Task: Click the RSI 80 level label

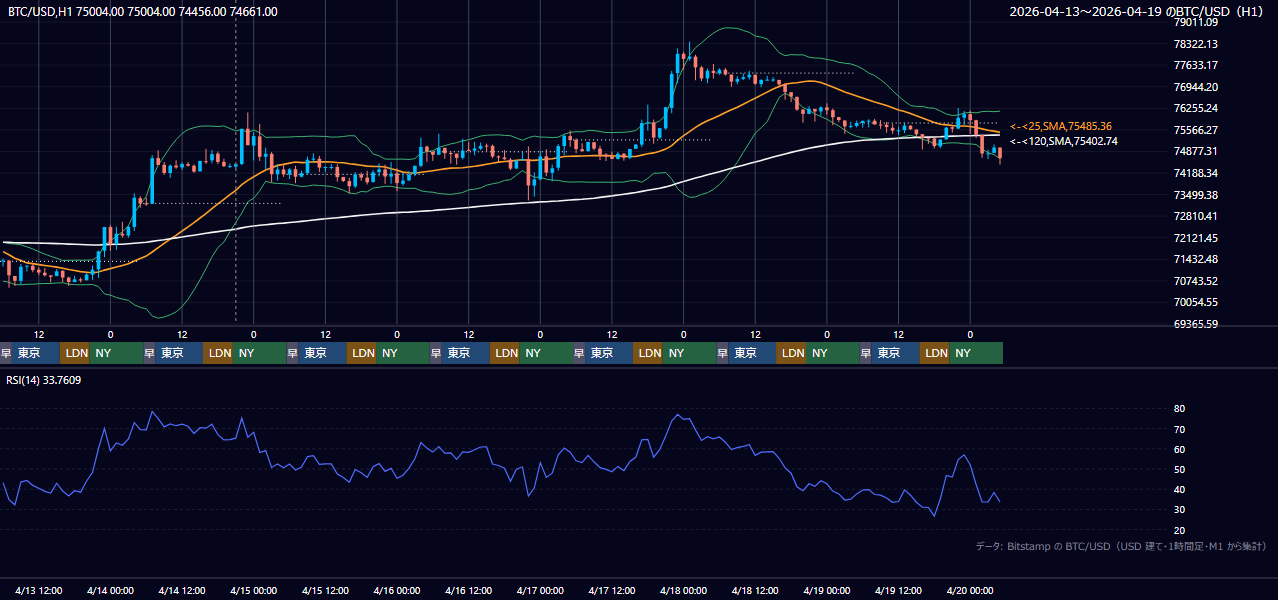Action: (1180, 409)
